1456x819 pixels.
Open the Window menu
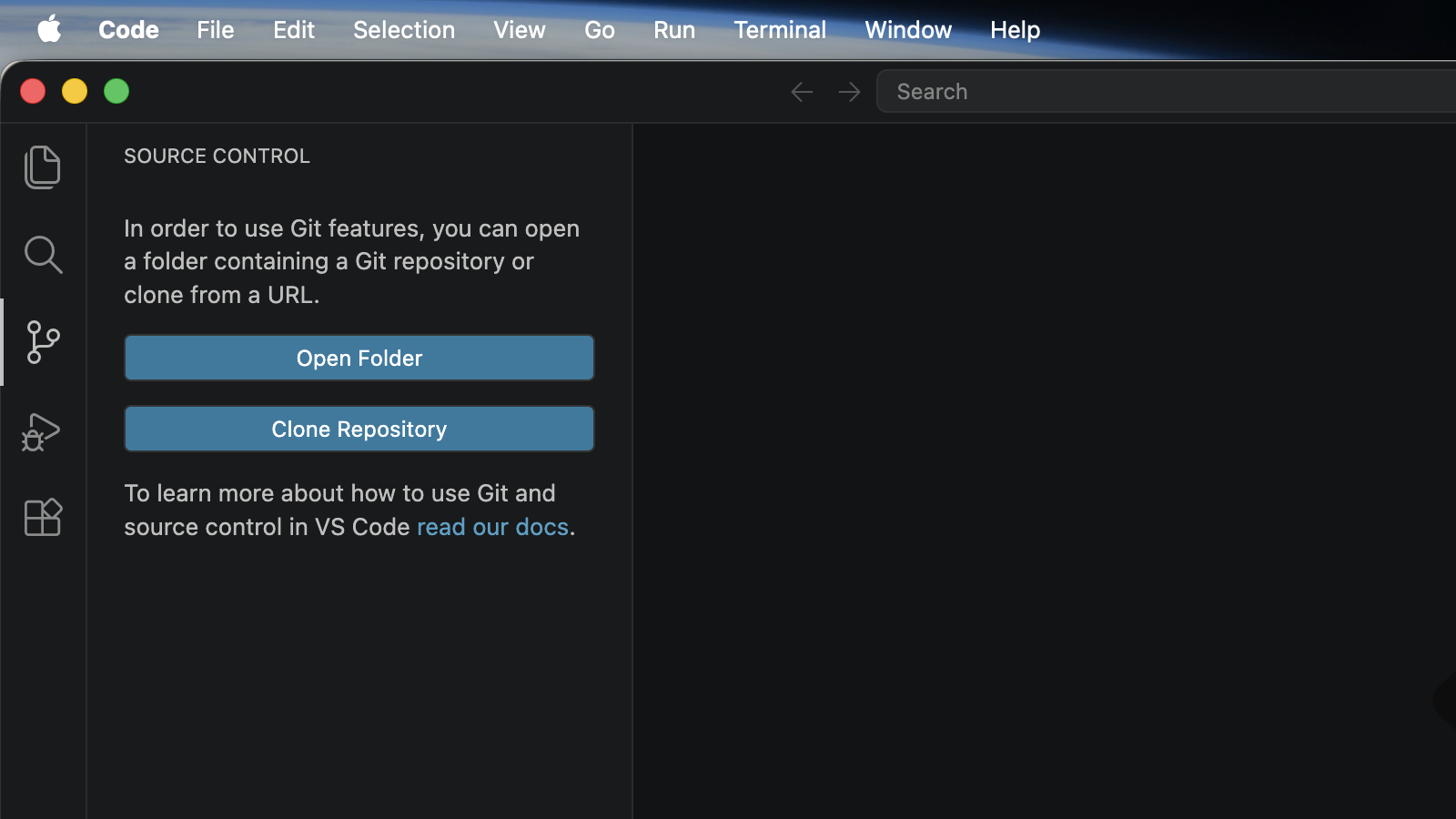click(x=907, y=29)
